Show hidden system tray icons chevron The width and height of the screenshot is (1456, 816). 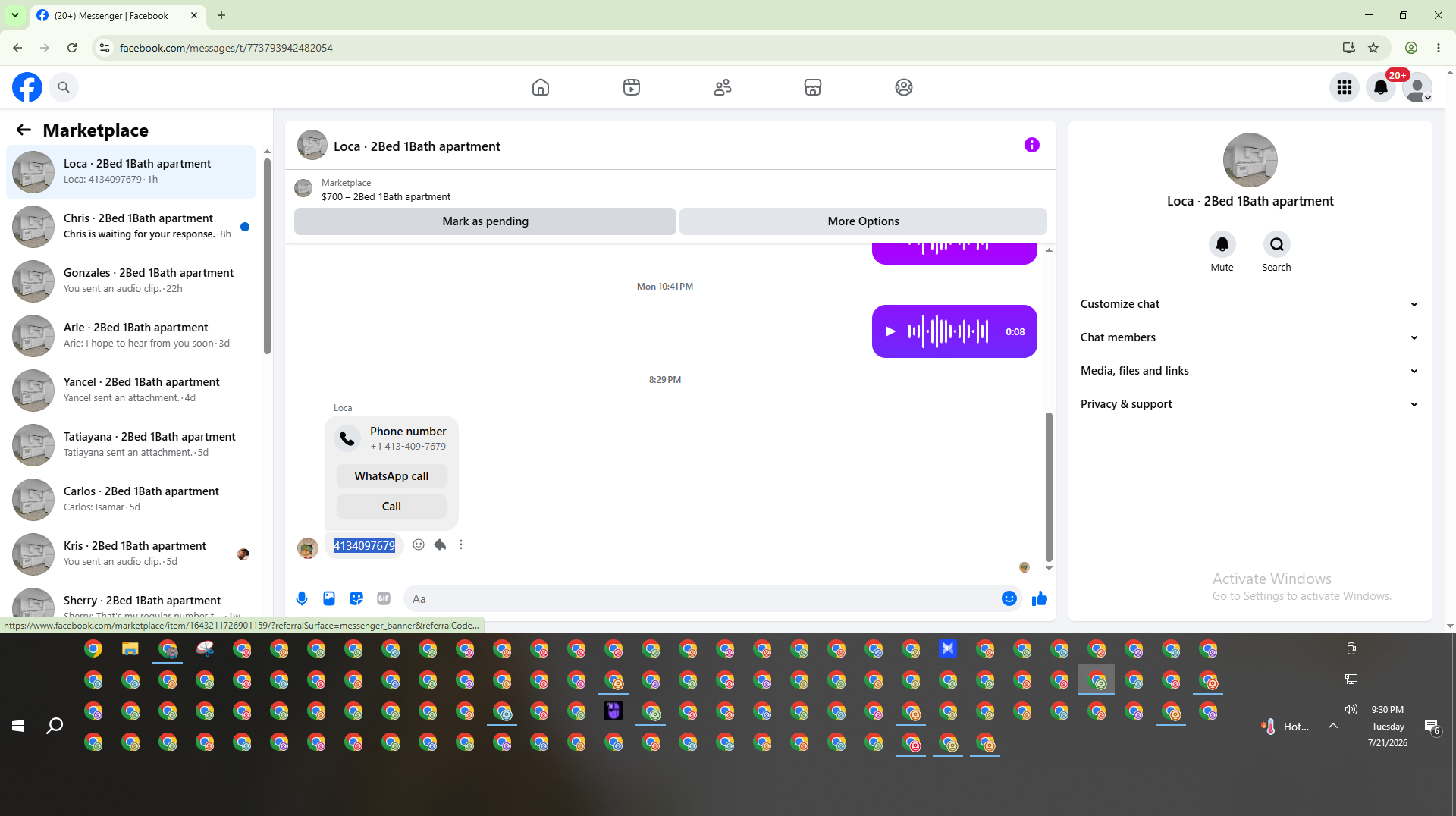[1333, 726]
